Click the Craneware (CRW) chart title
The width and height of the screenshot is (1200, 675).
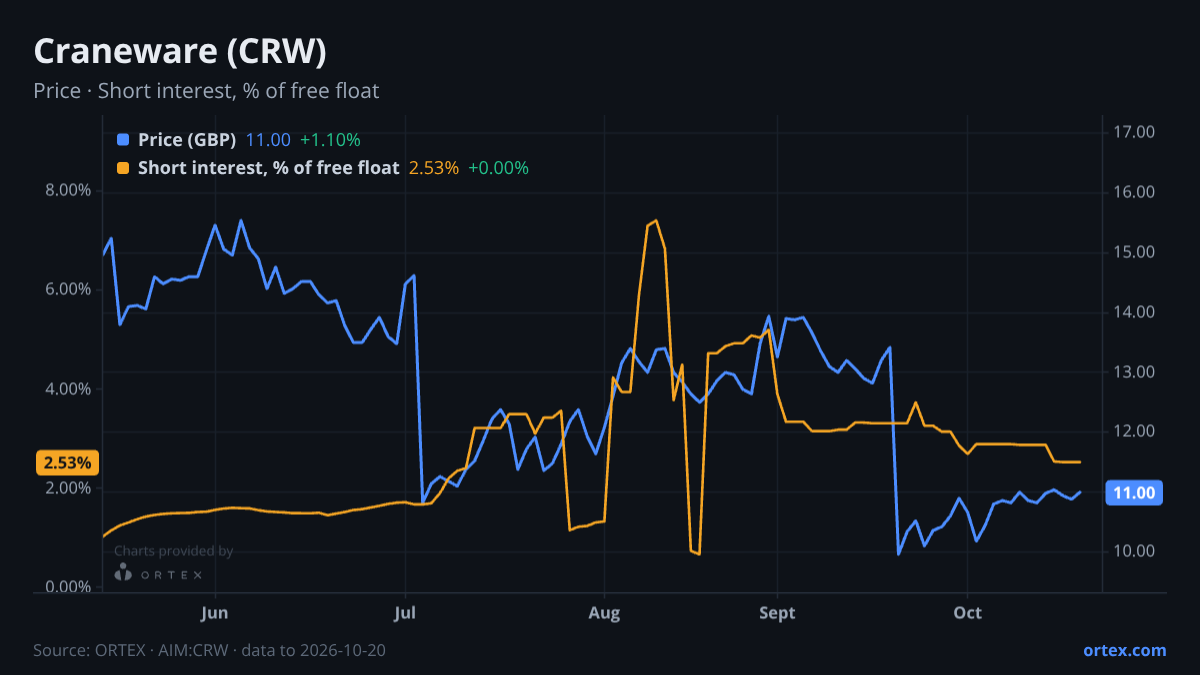[180, 51]
